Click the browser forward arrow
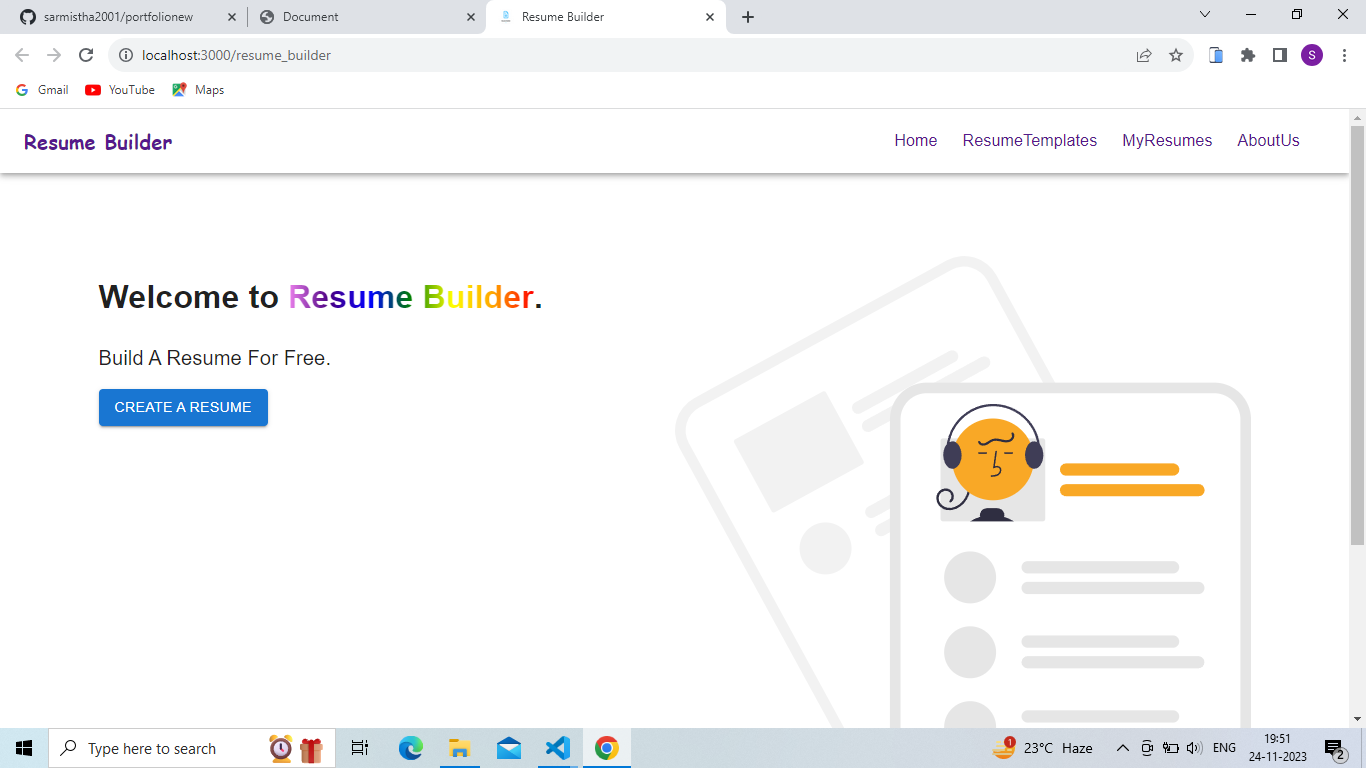Image resolution: width=1366 pixels, height=768 pixels. click(54, 55)
